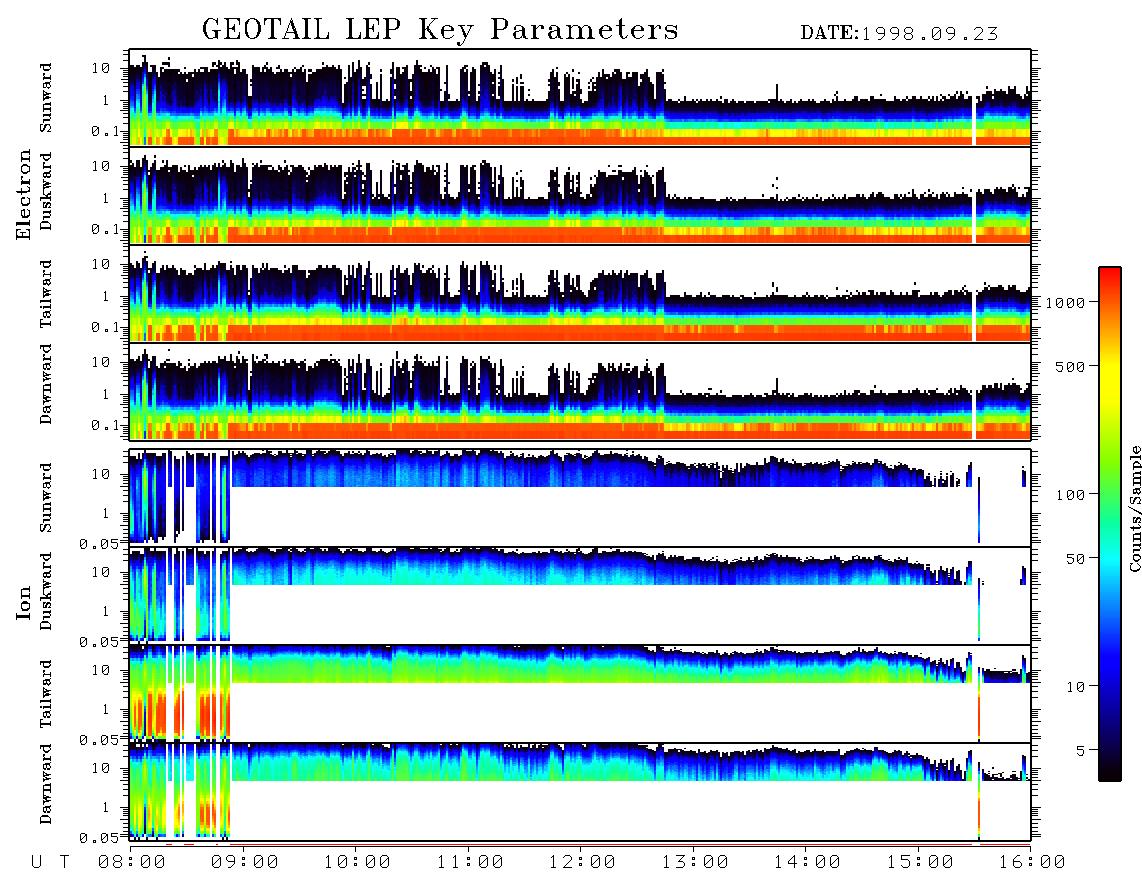The image size is (1142, 880).
Task: Click the Ion 'Sunward' panel label
Action: pyautogui.click(x=46, y=498)
